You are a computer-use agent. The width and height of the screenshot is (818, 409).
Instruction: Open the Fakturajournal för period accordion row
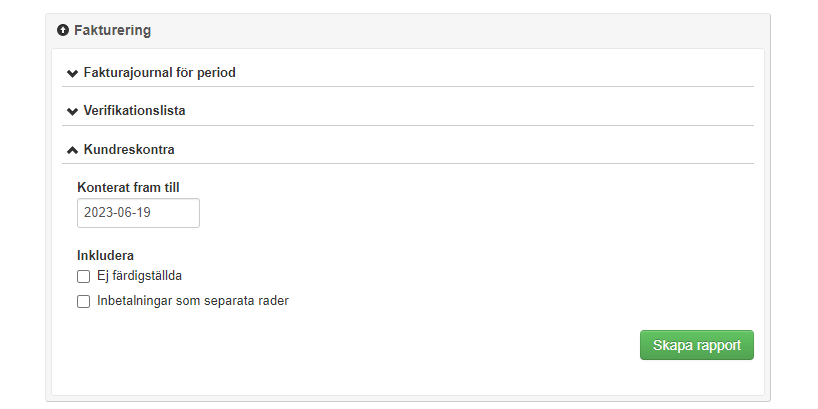click(400, 73)
